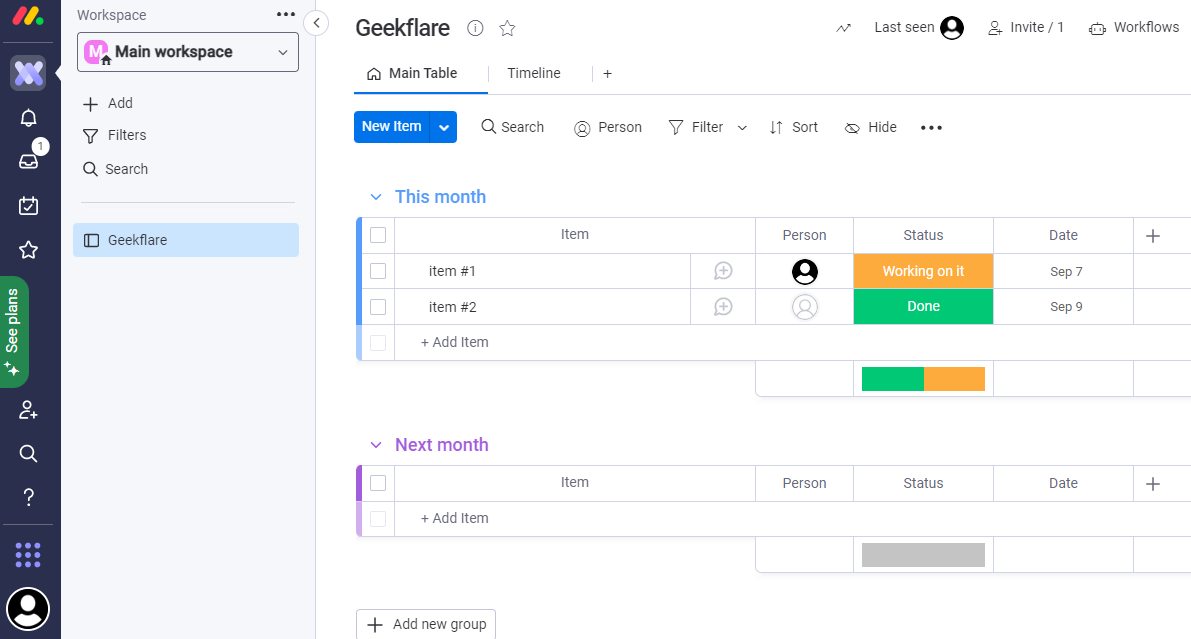The width and height of the screenshot is (1191, 639).
Task: Star the Geekflare board as favorite
Action: (x=507, y=28)
